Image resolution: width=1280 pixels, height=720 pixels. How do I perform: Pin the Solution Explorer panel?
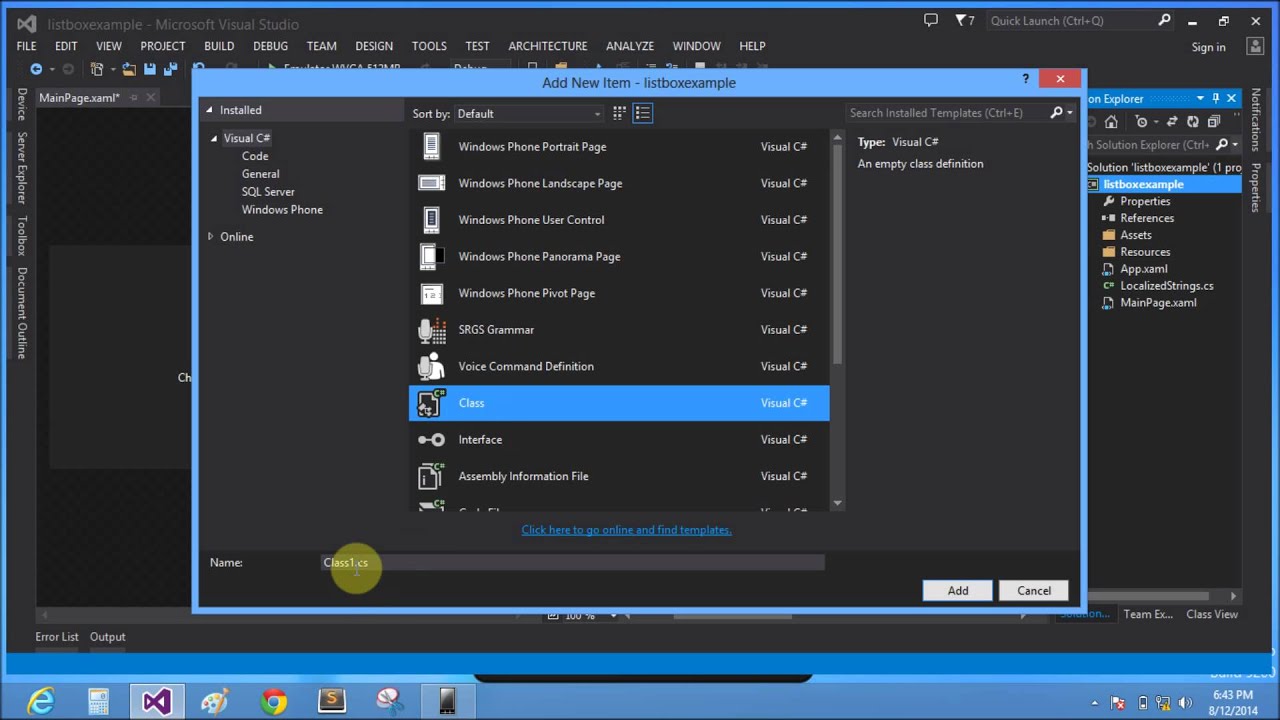click(x=1216, y=98)
